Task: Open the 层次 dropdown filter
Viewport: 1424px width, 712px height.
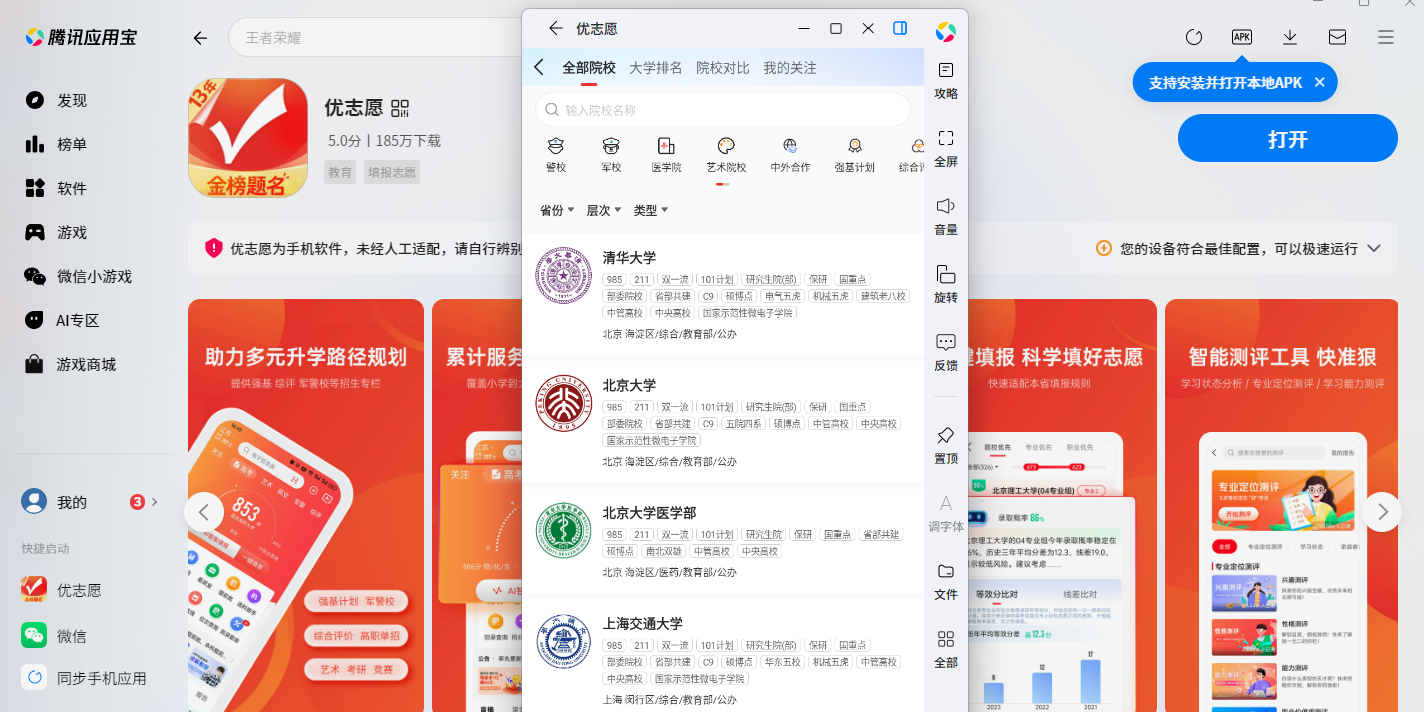Action: (604, 210)
